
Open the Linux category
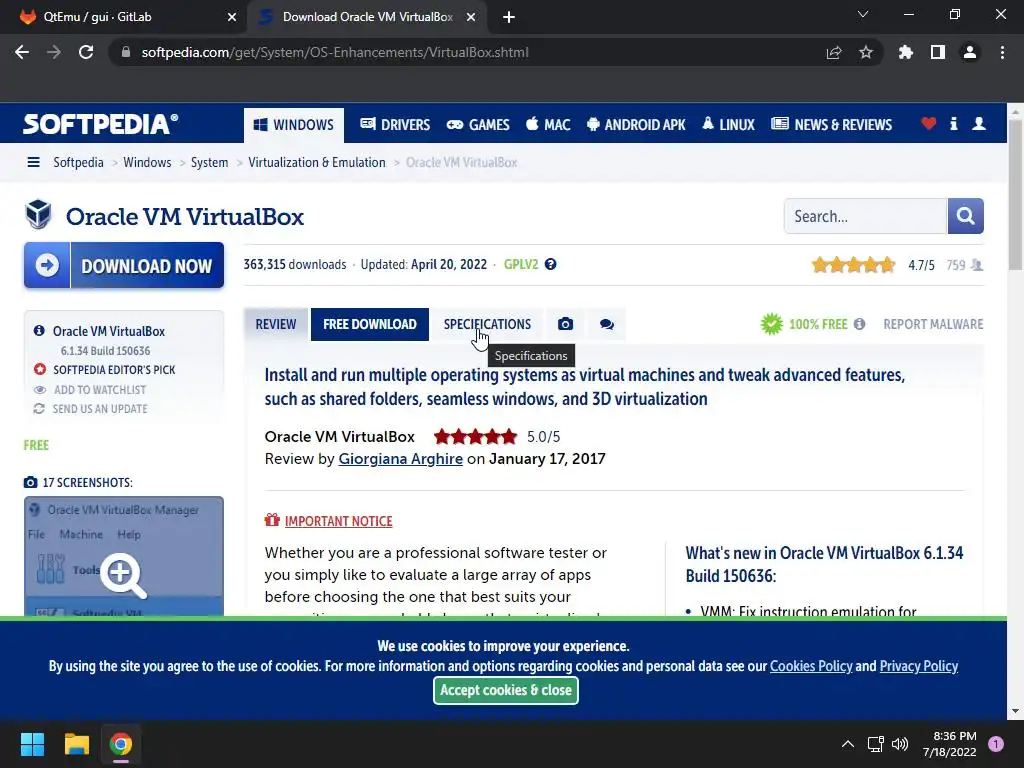point(728,125)
